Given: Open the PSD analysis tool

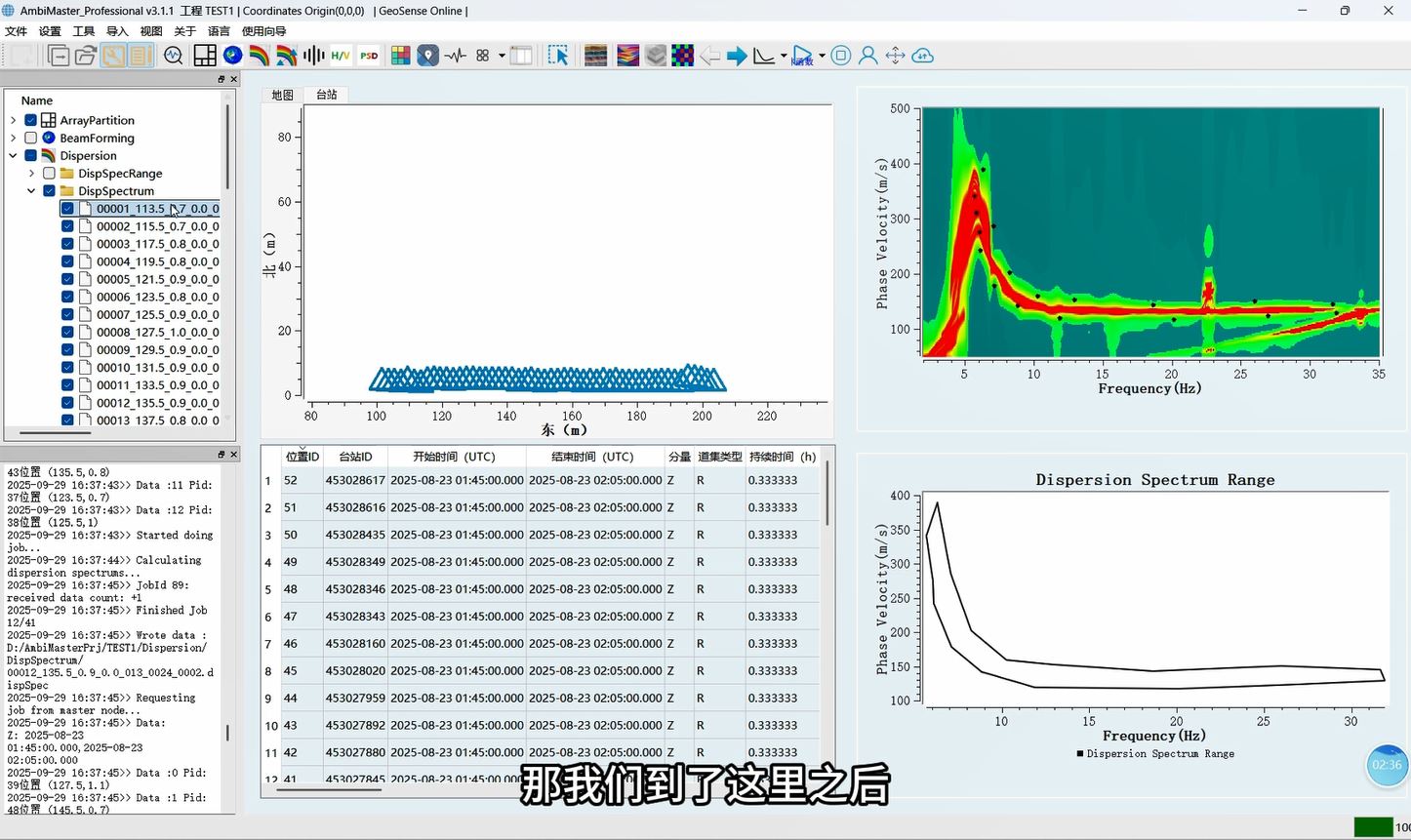Looking at the screenshot, I should pos(369,56).
